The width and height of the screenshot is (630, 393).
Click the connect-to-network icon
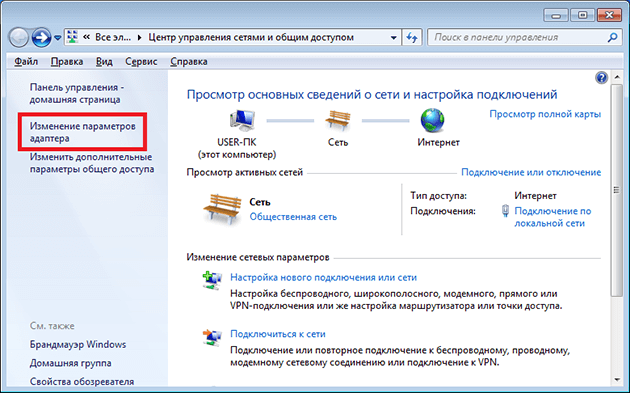point(212,338)
